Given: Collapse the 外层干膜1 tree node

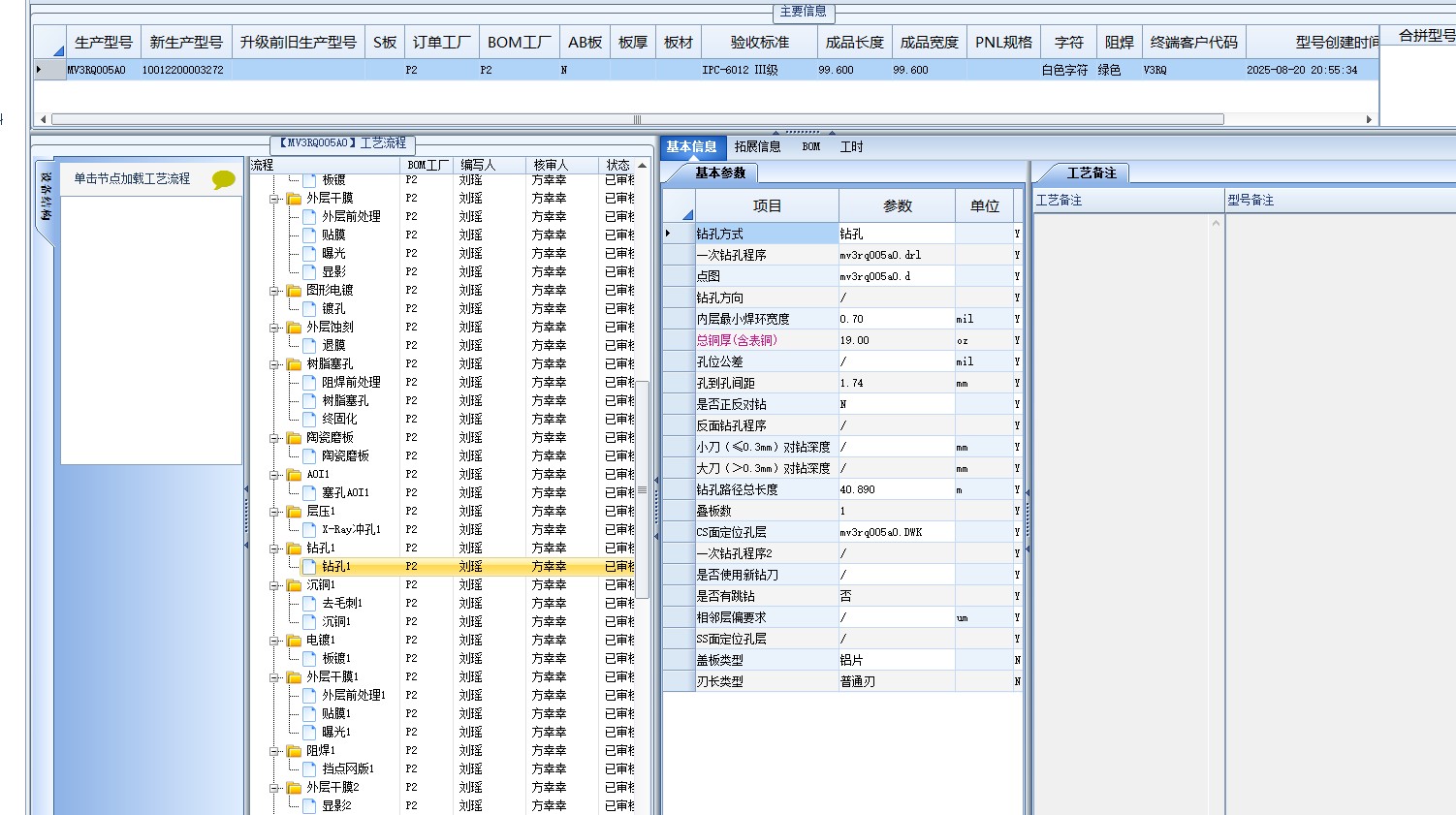Looking at the screenshot, I should tap(274, 677).
